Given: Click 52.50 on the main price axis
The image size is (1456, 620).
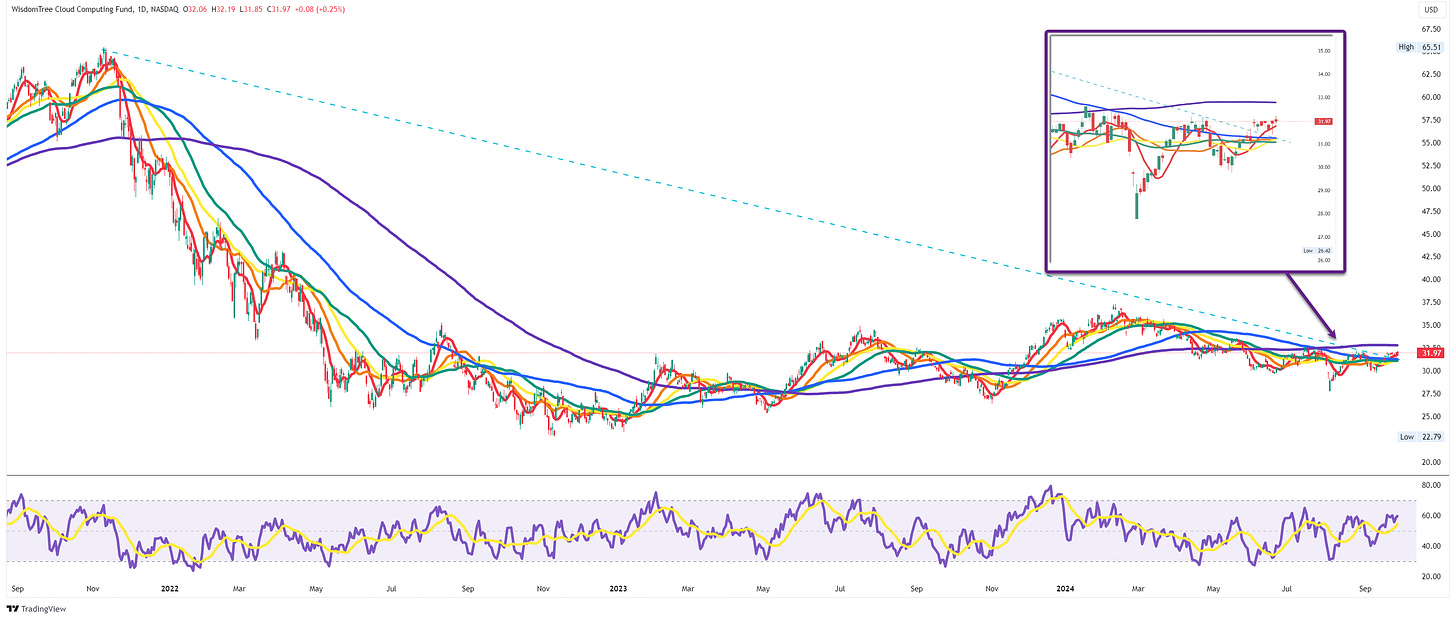Looking at the screenshot, I should point(1432,166).
